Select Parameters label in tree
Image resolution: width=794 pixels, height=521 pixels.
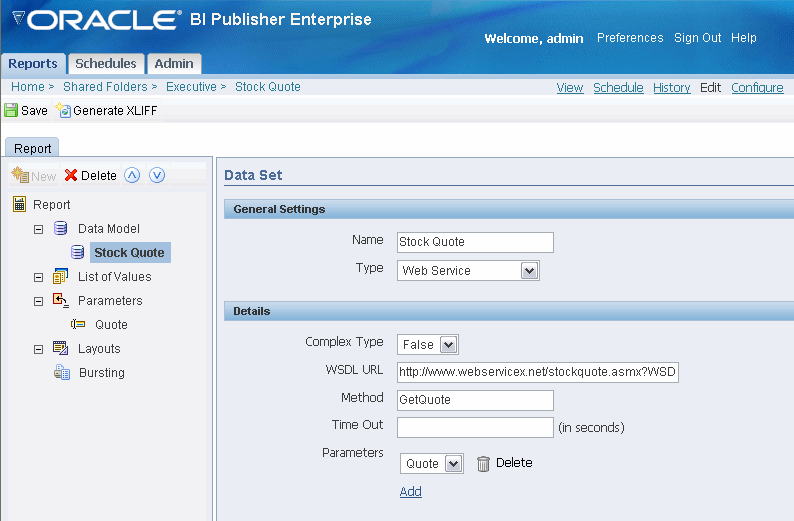tap(110, 301)
